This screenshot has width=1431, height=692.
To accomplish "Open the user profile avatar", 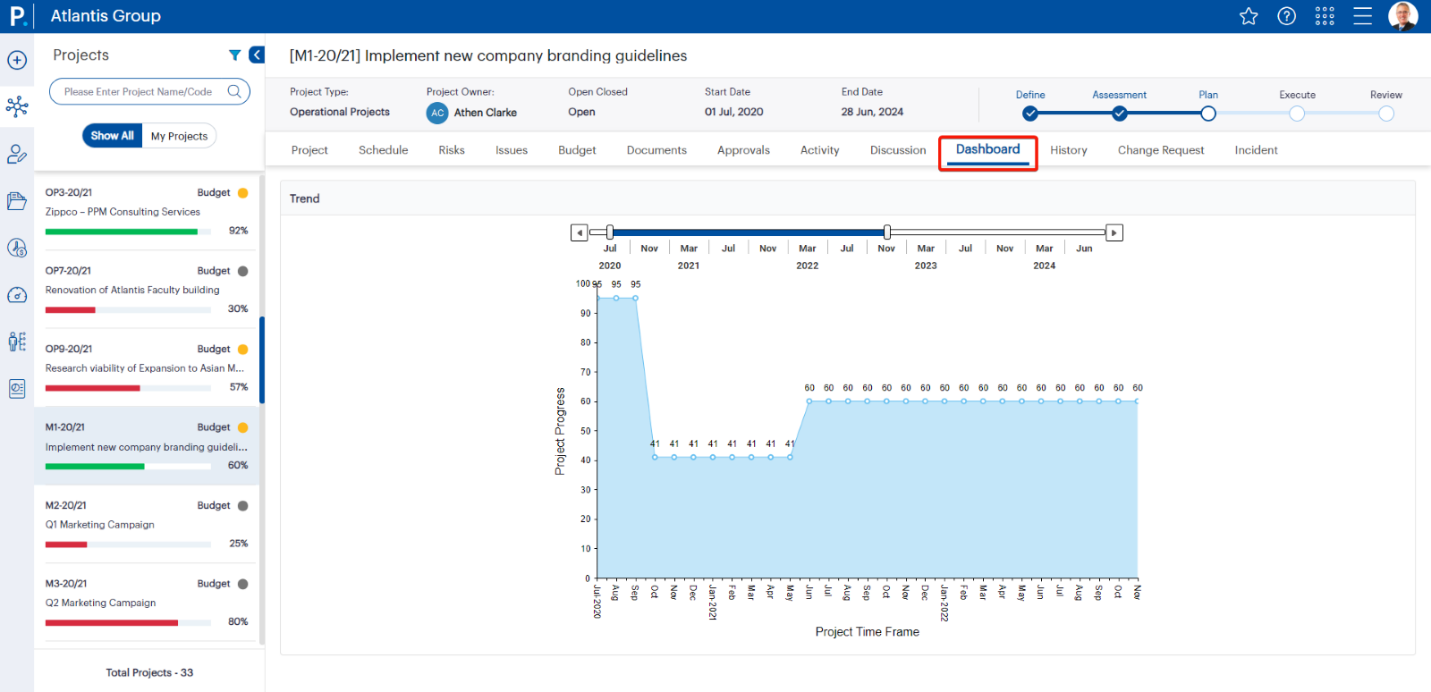I will click(x=1403, y=16).
